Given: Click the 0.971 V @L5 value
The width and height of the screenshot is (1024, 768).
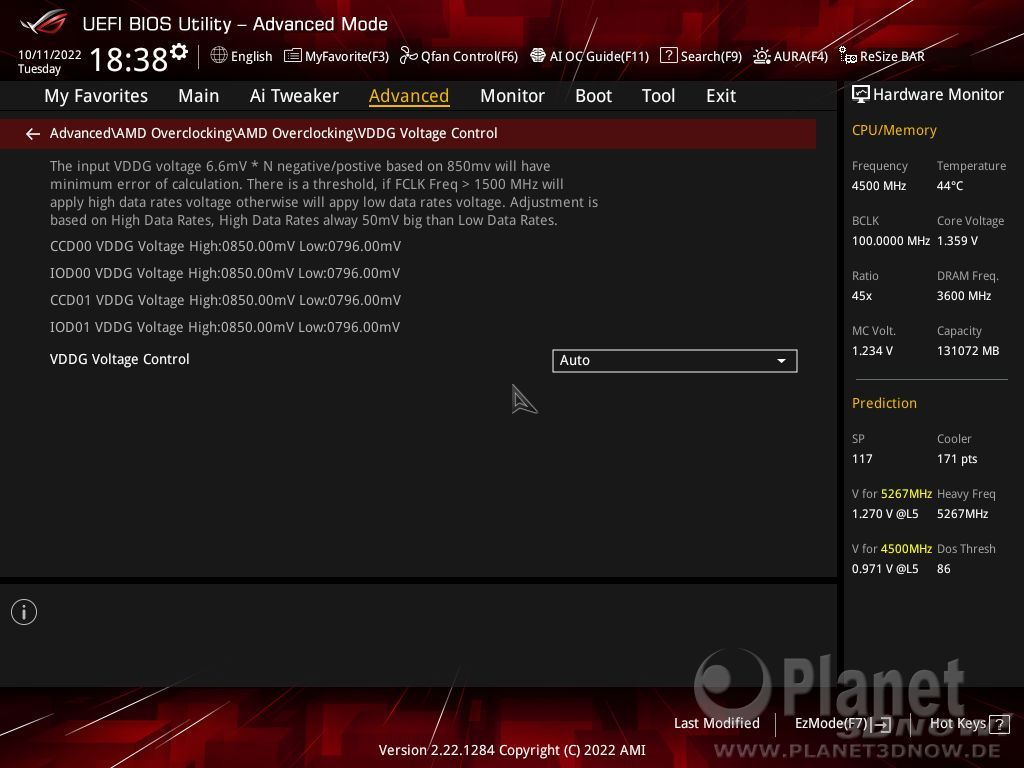Looking at the screenshot, I should tap(885, 569).
